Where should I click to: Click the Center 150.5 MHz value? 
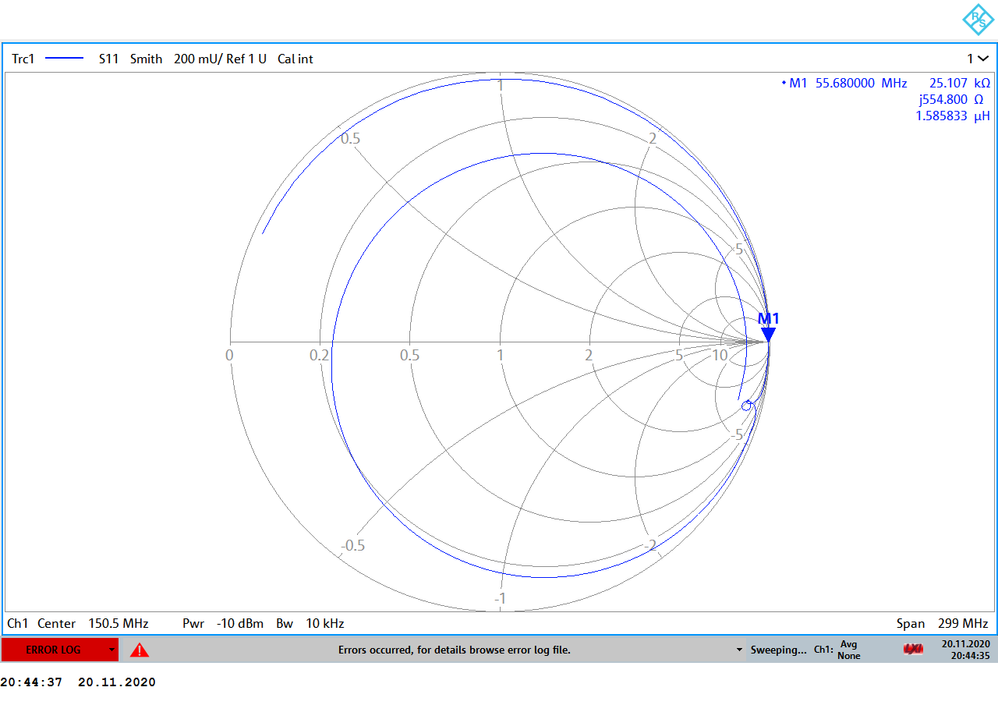click(93, 623)
